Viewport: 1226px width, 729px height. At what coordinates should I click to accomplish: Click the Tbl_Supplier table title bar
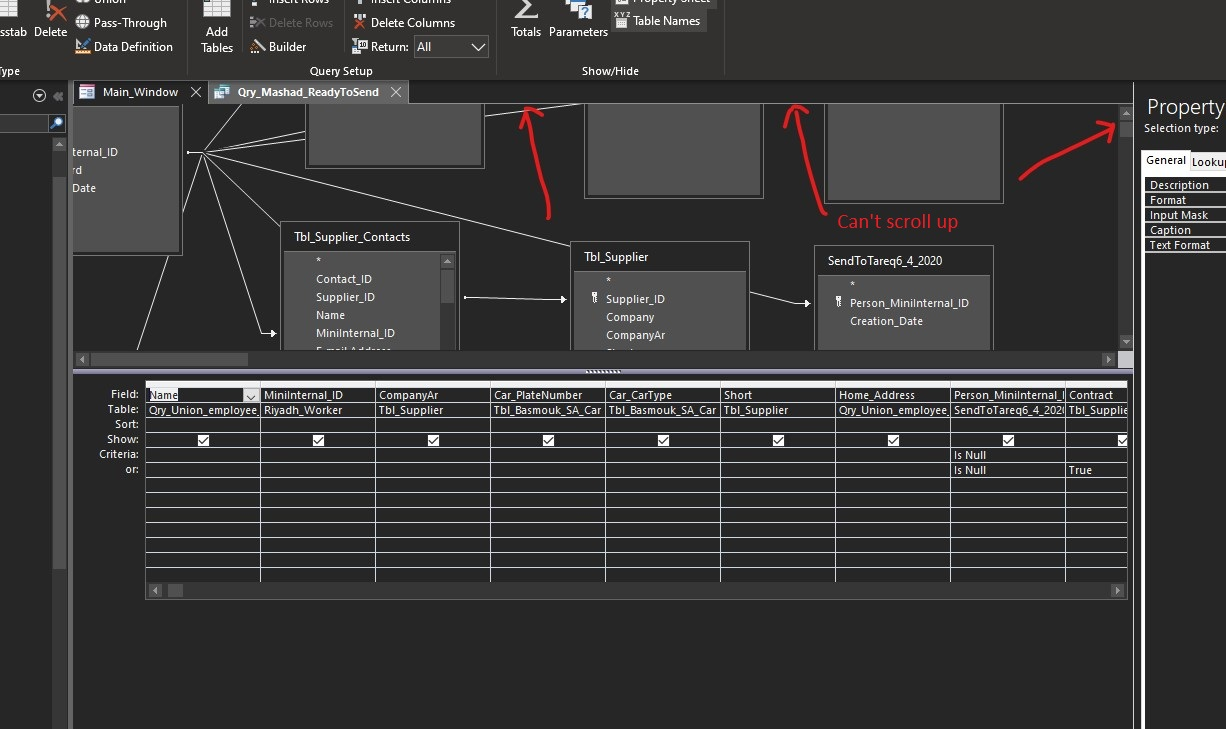(x=659, y=257)
